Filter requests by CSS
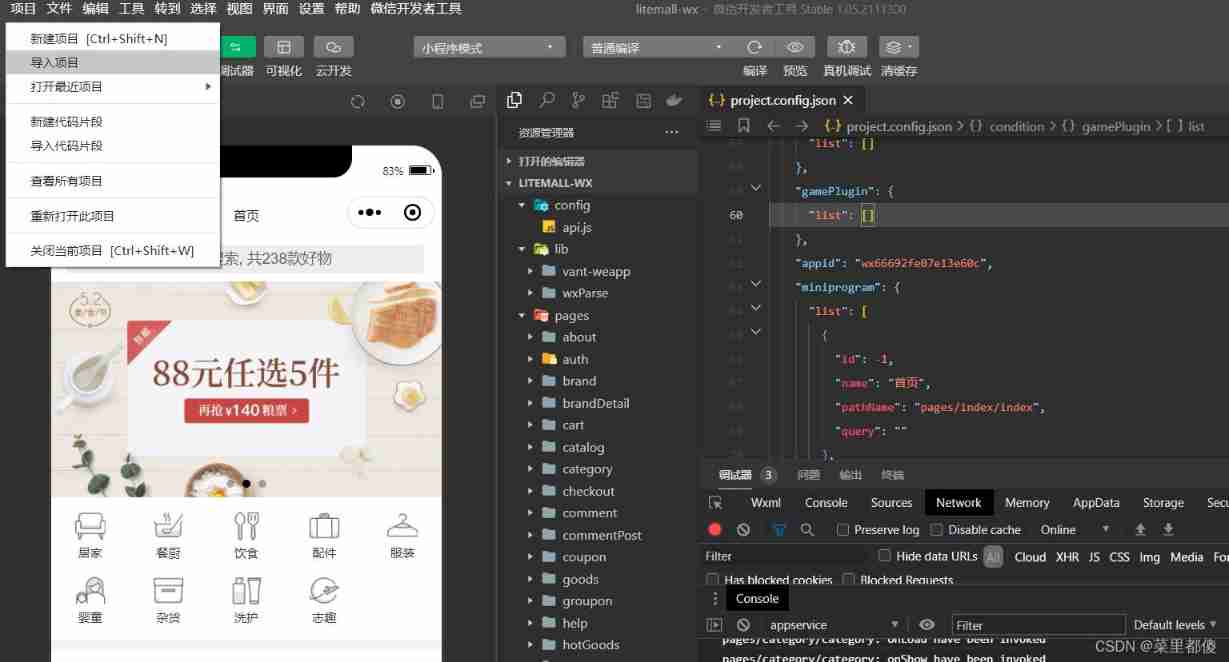1229x662 pixels. tap(1119, 557)
